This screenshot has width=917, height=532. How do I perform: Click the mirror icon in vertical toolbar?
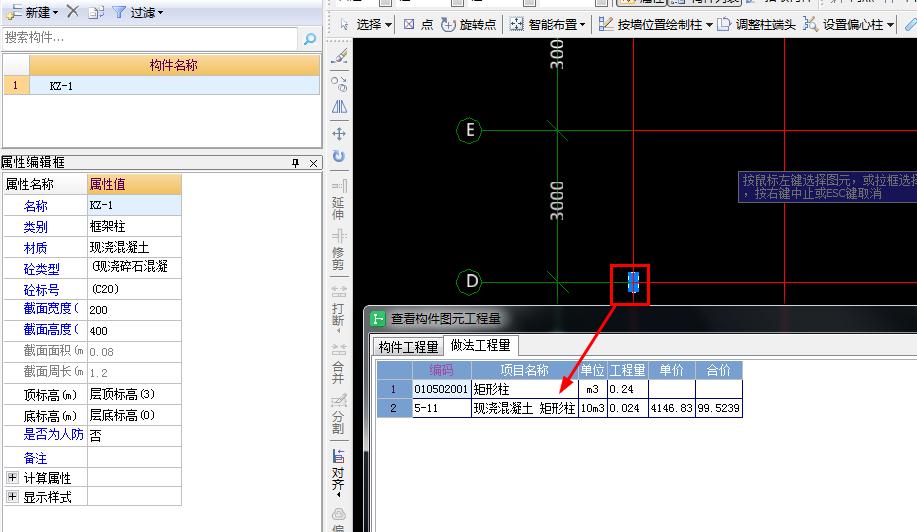click(339, 107)
